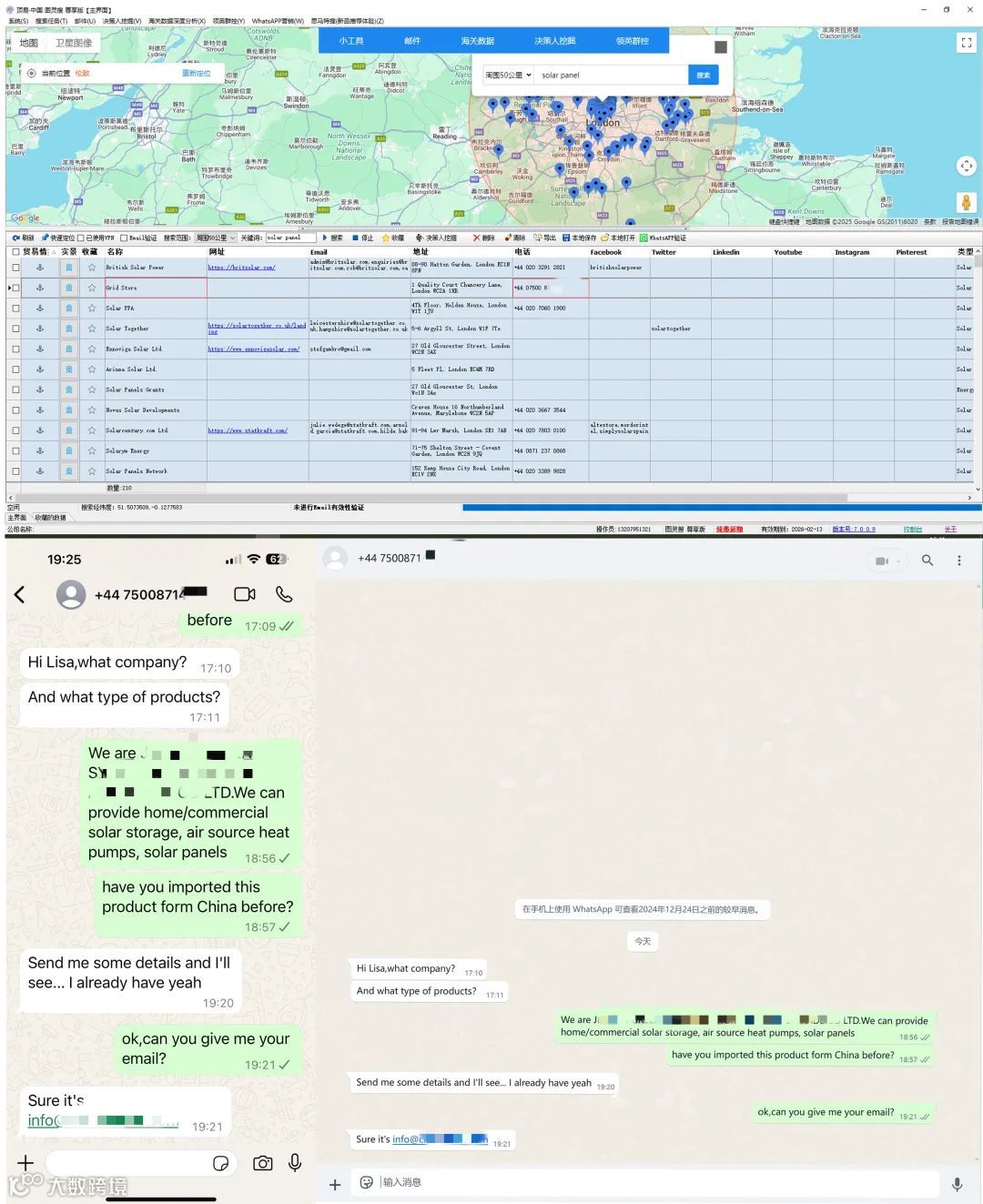The width and height of the screenshot is (983, 1204).
Task: Open the 搜索任务(T) menu
Action: pyautogui.click(x=51, y=20)
